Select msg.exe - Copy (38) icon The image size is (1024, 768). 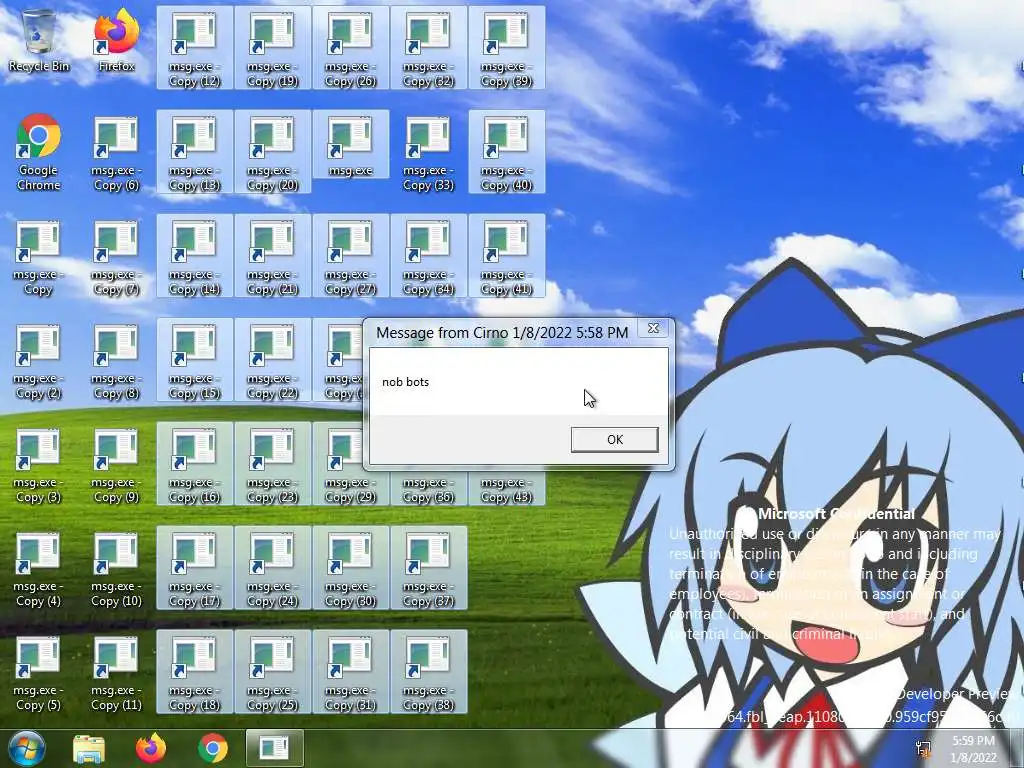tap(428, 672)
